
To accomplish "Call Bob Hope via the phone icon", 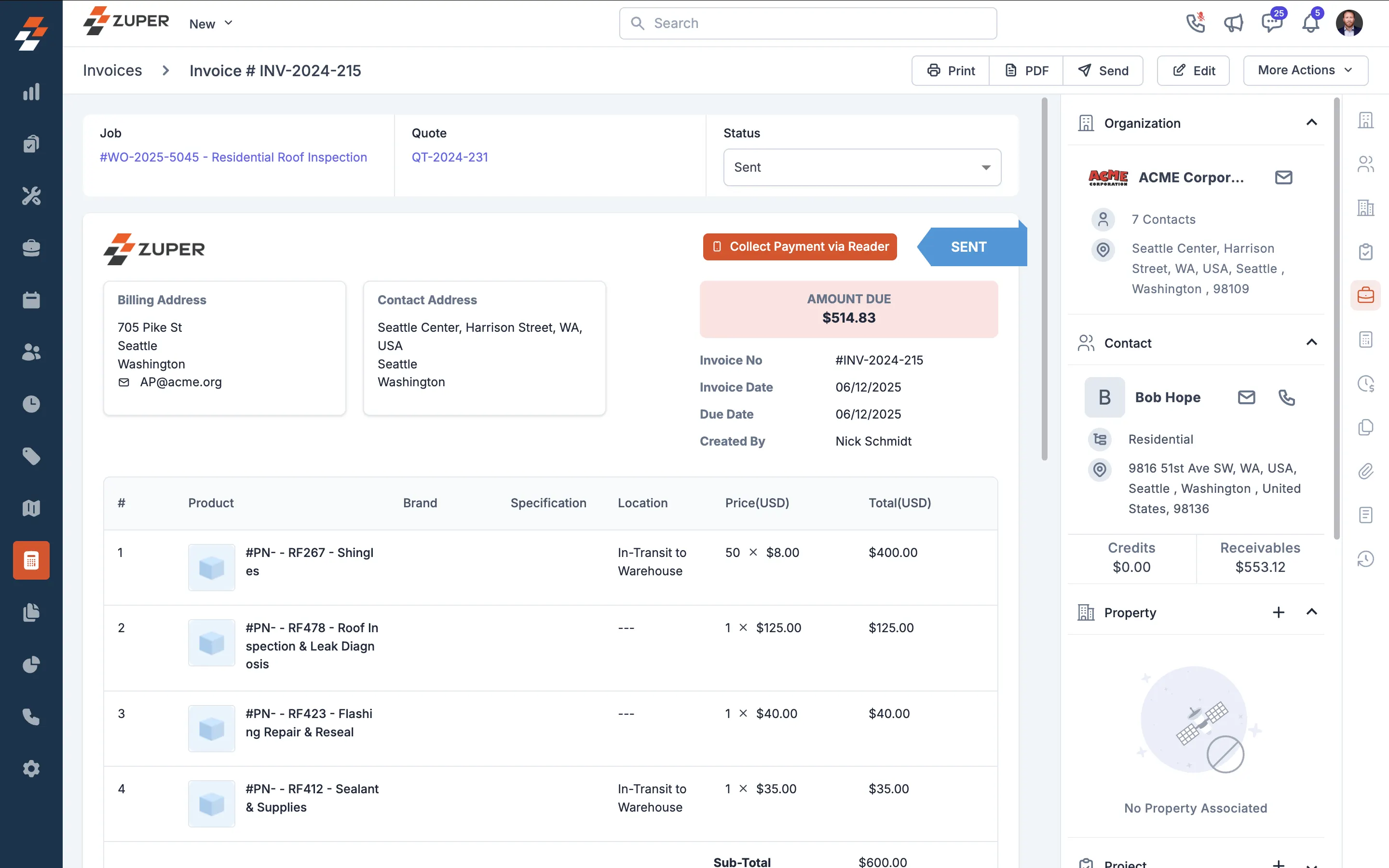I will click(x=1287, y=397).
